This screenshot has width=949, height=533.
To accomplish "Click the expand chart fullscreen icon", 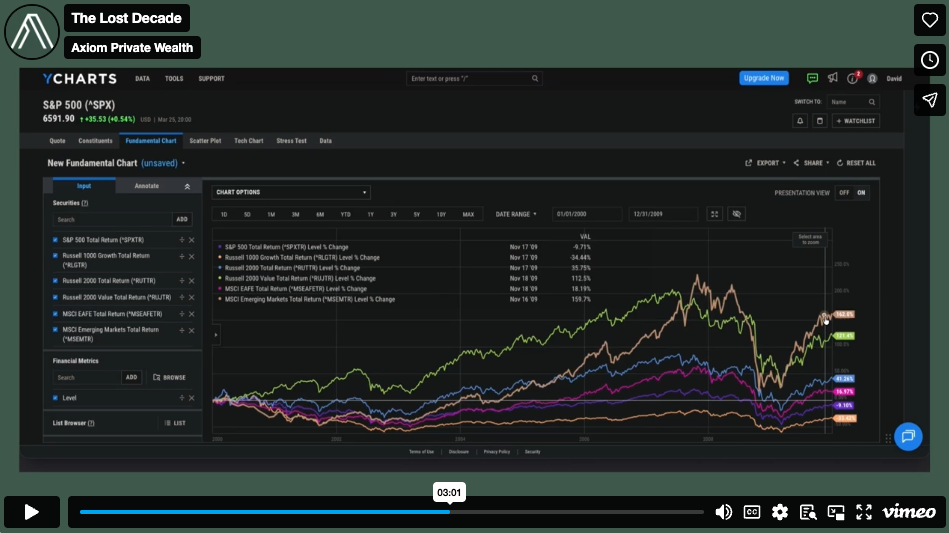I will (714, 214).
